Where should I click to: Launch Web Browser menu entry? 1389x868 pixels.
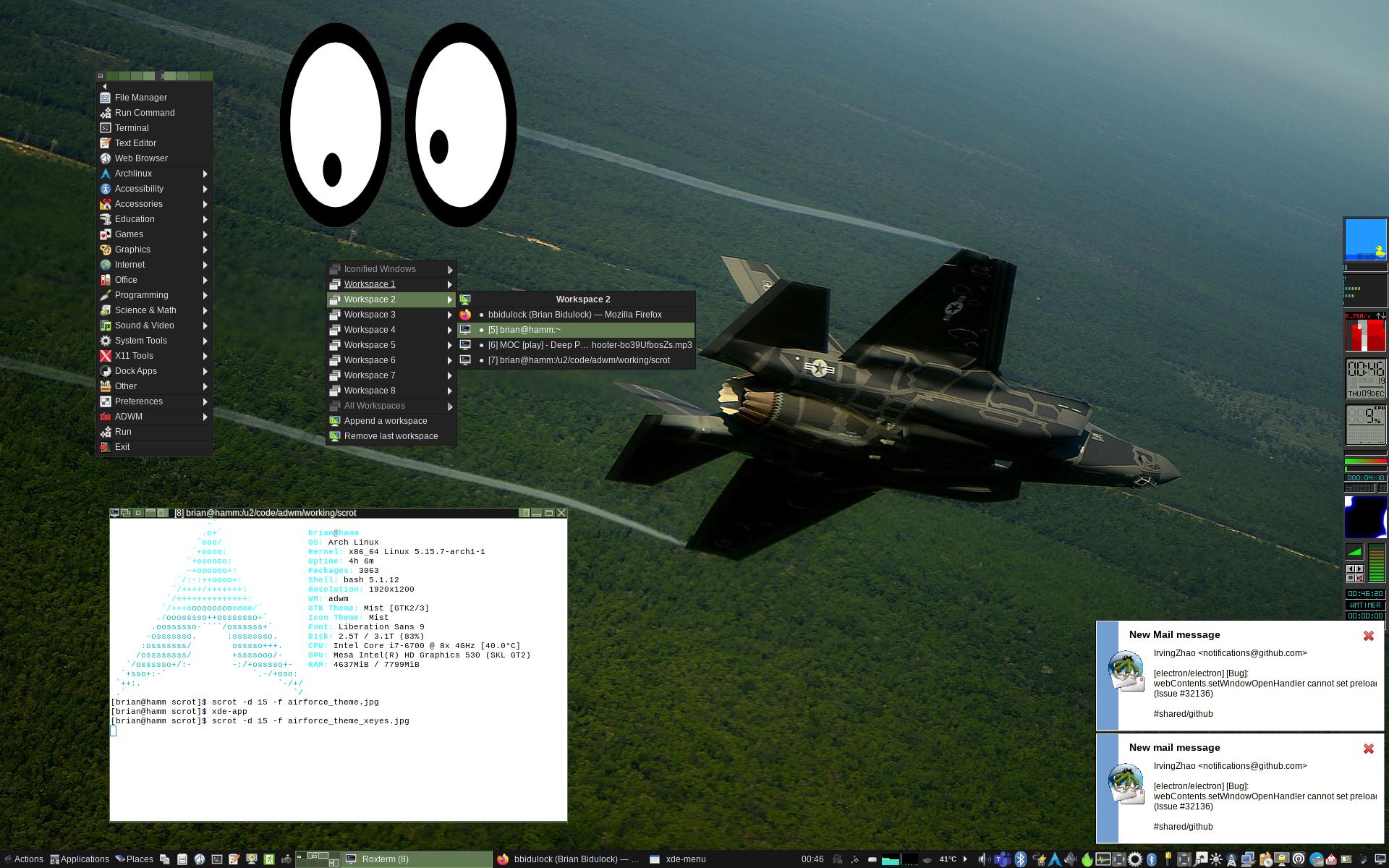point(141,158)
